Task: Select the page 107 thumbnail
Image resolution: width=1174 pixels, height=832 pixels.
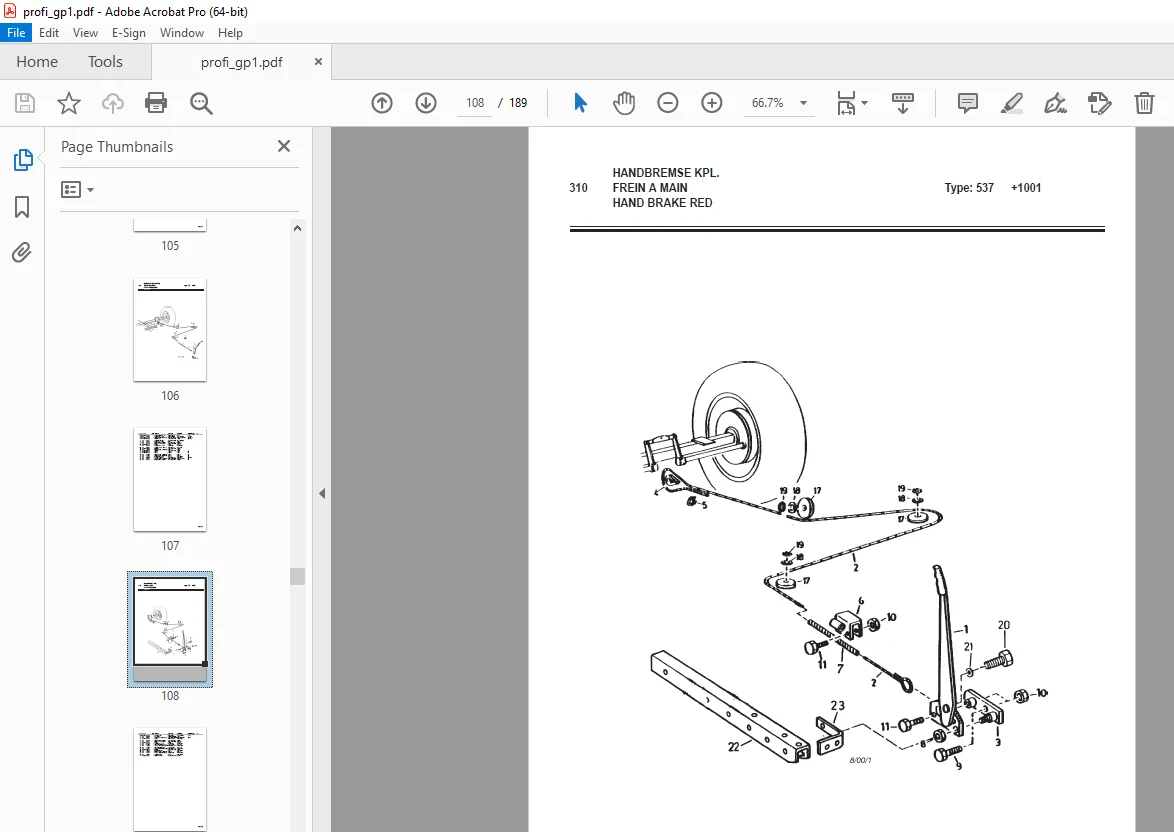Action: click(x=170, y=479)
